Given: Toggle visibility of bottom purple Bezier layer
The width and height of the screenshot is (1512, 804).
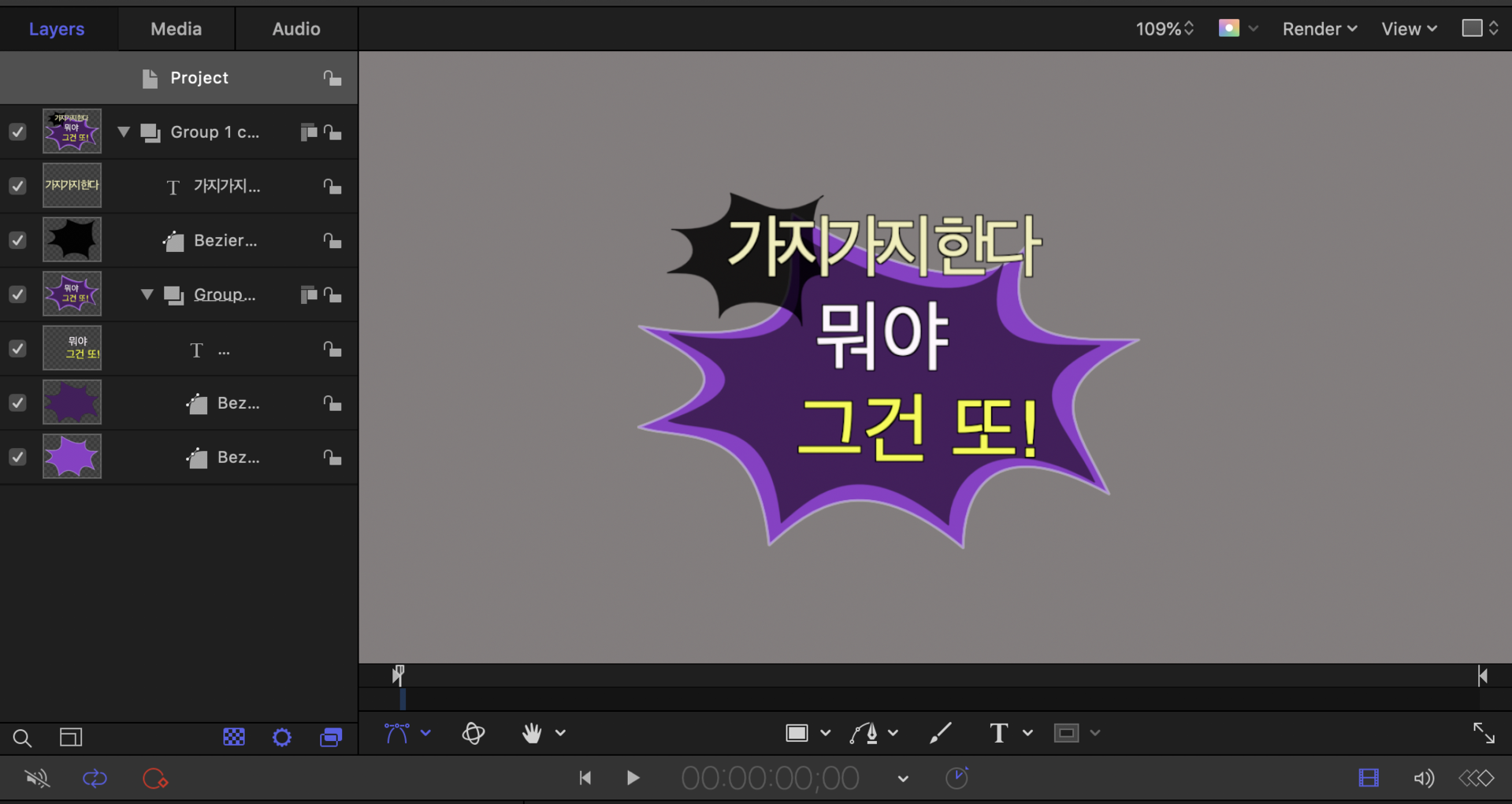Looking at the screenshot, I should tap(17, 458).
